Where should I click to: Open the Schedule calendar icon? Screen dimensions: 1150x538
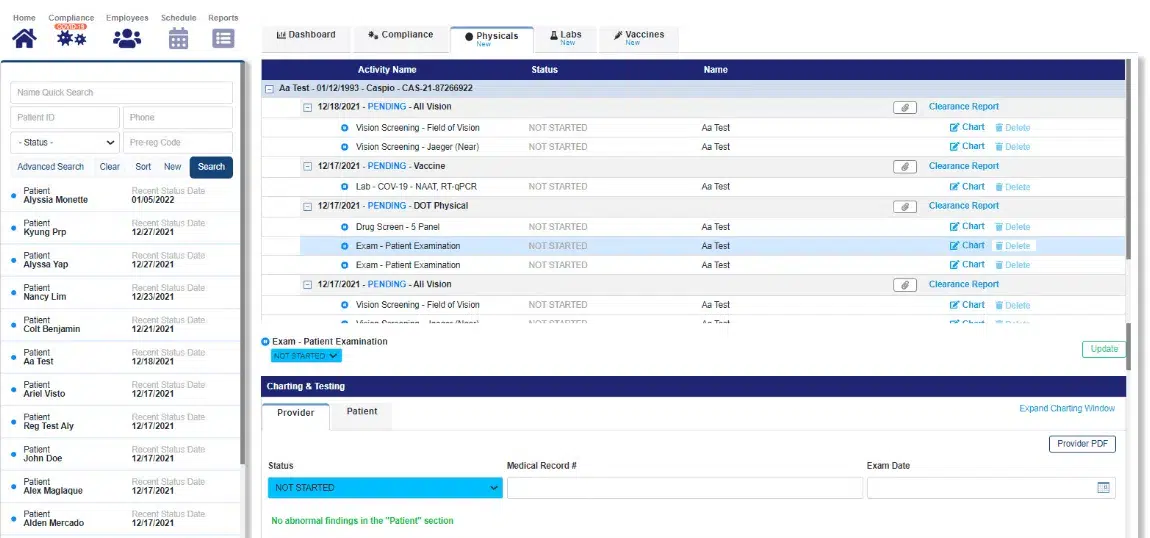(x=178, y=38)
